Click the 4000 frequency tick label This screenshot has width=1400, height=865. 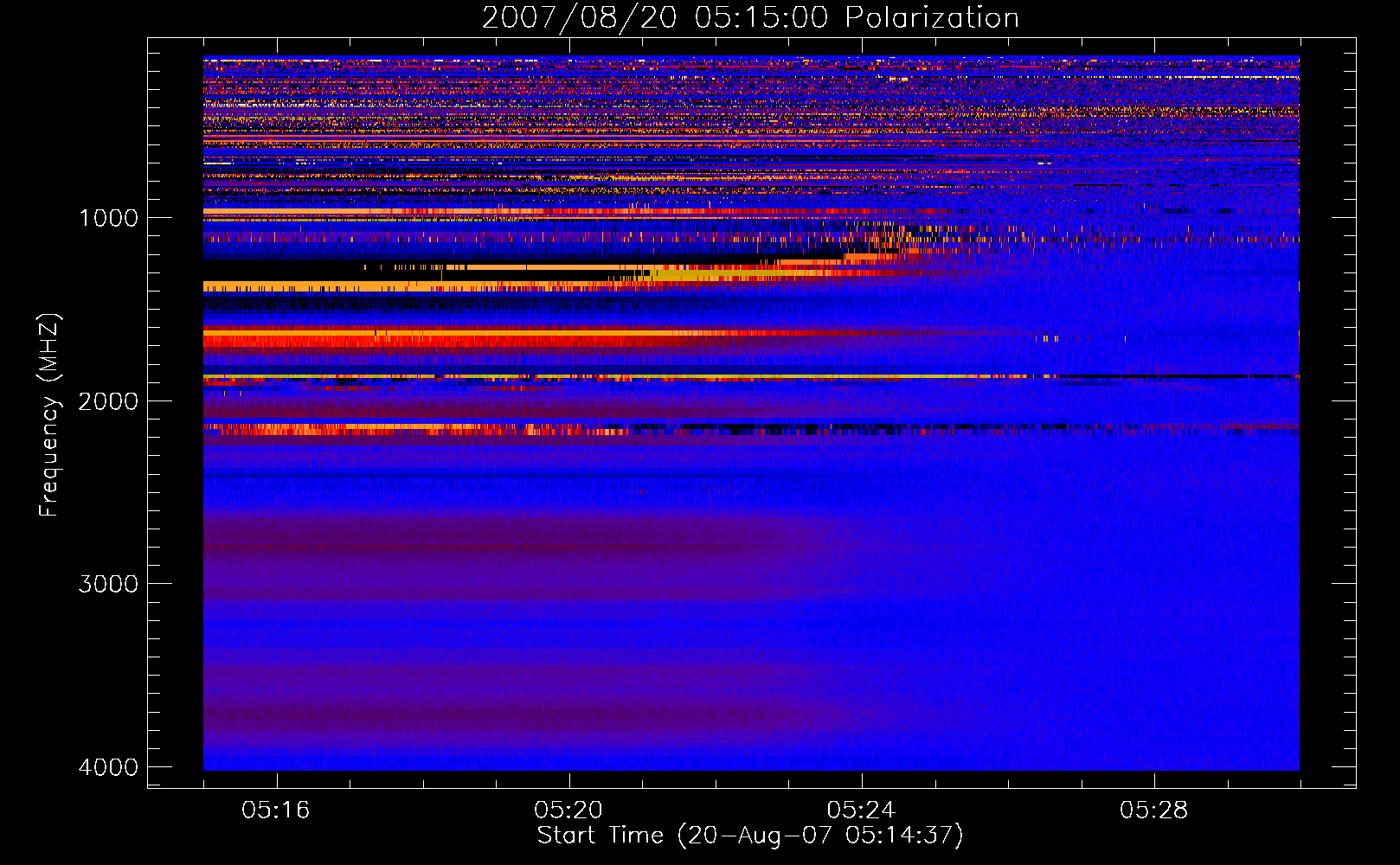[108, 767]
